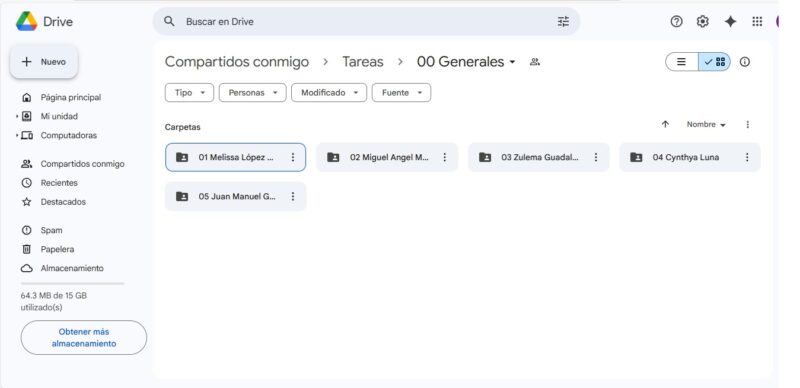Click the clock icon next to Recientes

click(27, 183)
